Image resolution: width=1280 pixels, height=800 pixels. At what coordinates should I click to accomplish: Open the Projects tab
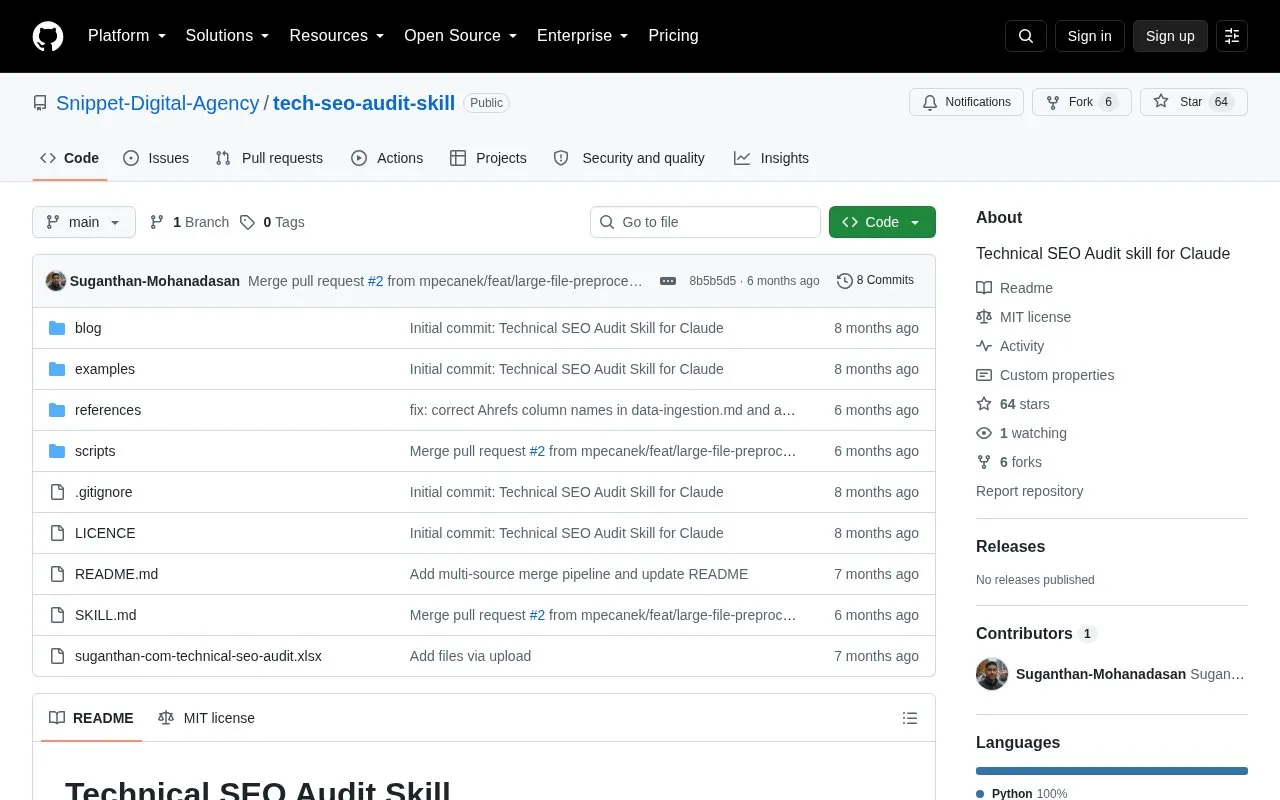(x=488, y=158)
